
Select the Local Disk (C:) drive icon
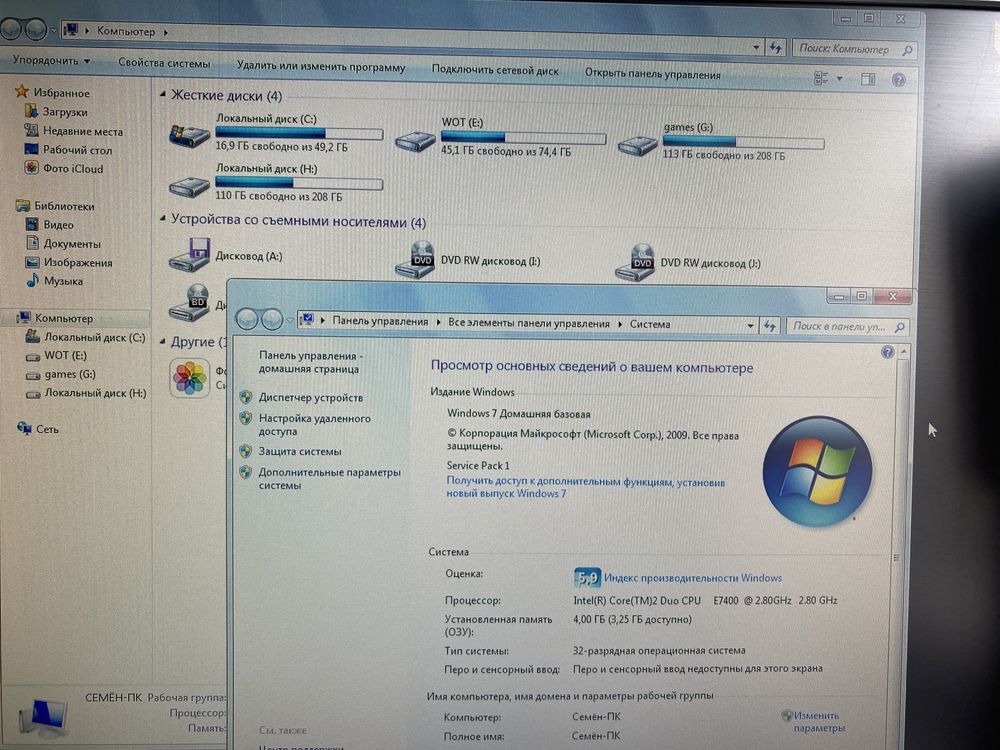click(189, 135)
